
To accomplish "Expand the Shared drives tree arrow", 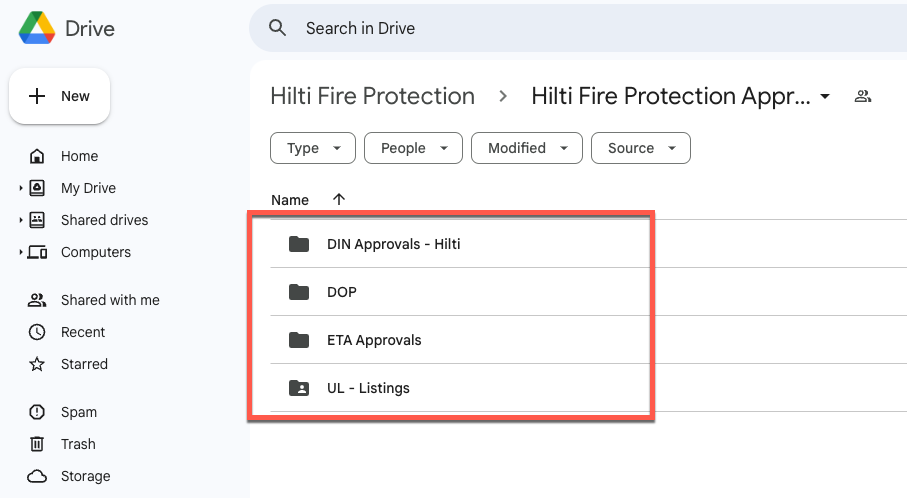I will pyautogui.click(x=21, y=220).
